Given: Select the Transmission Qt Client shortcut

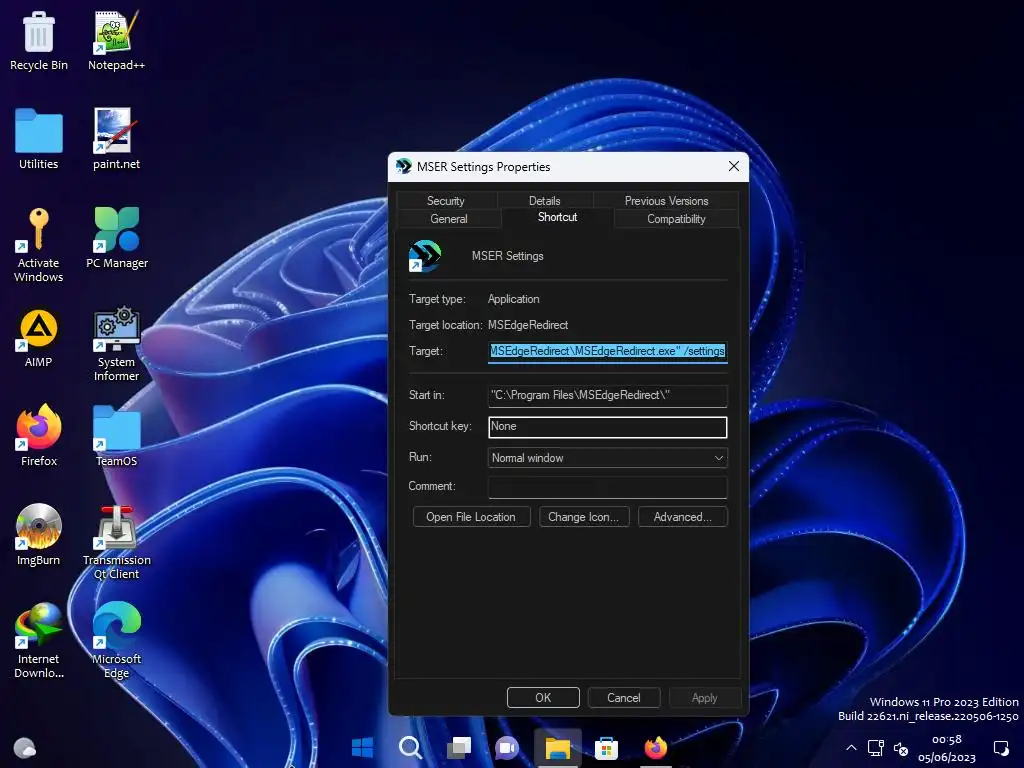Looking at the screenshot, I should tap(116, 543).
